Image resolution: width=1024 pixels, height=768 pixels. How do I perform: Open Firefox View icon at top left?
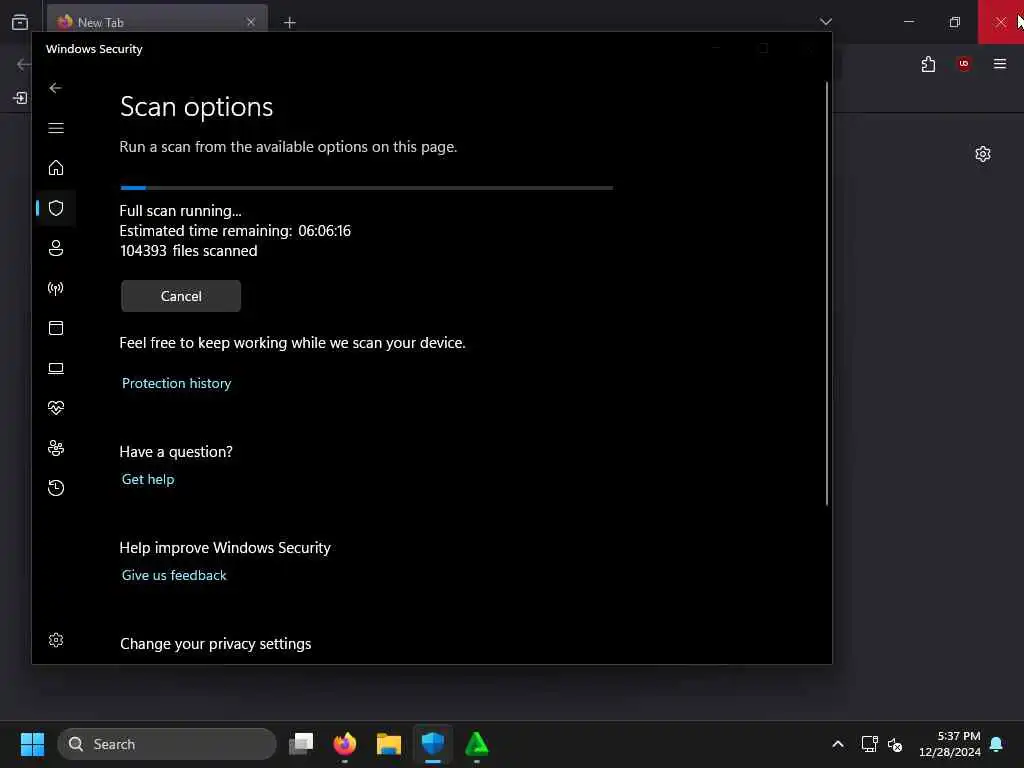point(20,22)
